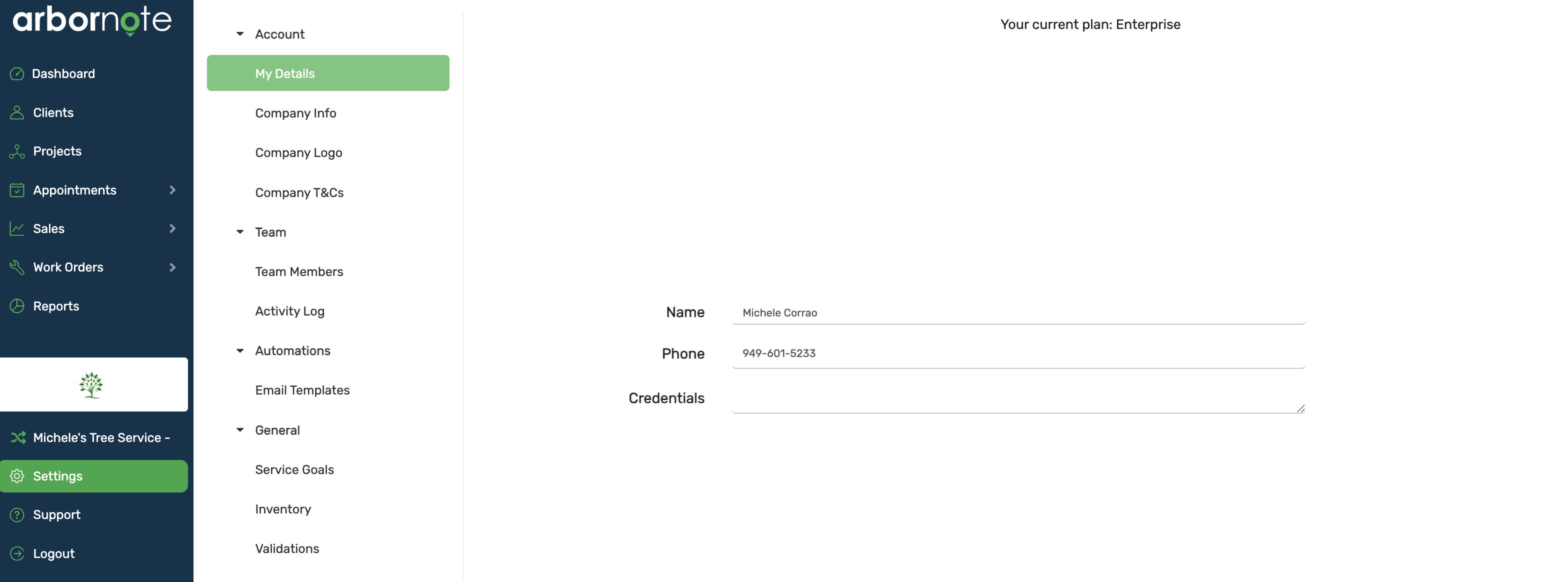The width and height of the screenshot is (1568, 582).
Task: Select My Details settings item
Action: [328, 73]
